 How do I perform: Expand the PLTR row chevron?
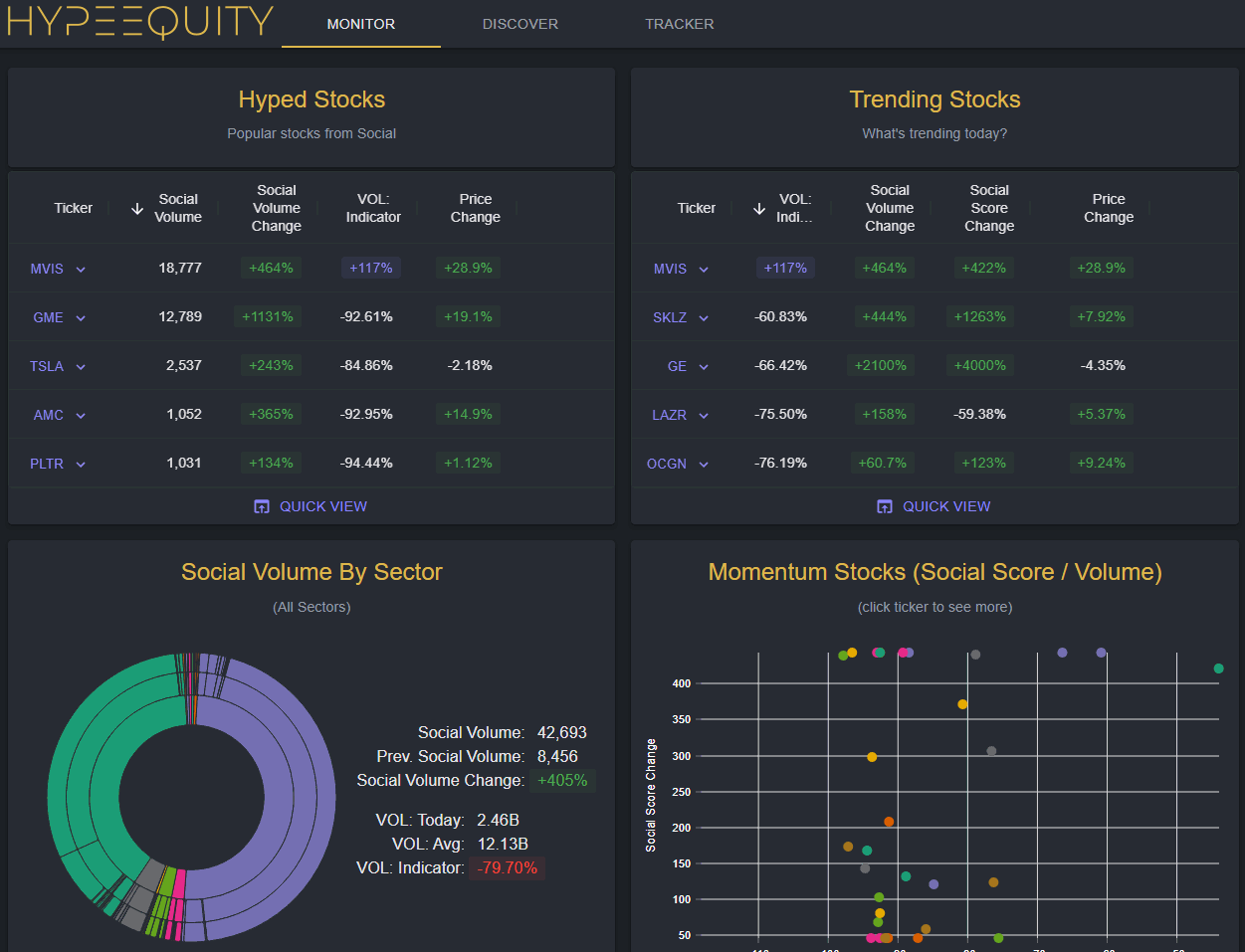[81, 465]
